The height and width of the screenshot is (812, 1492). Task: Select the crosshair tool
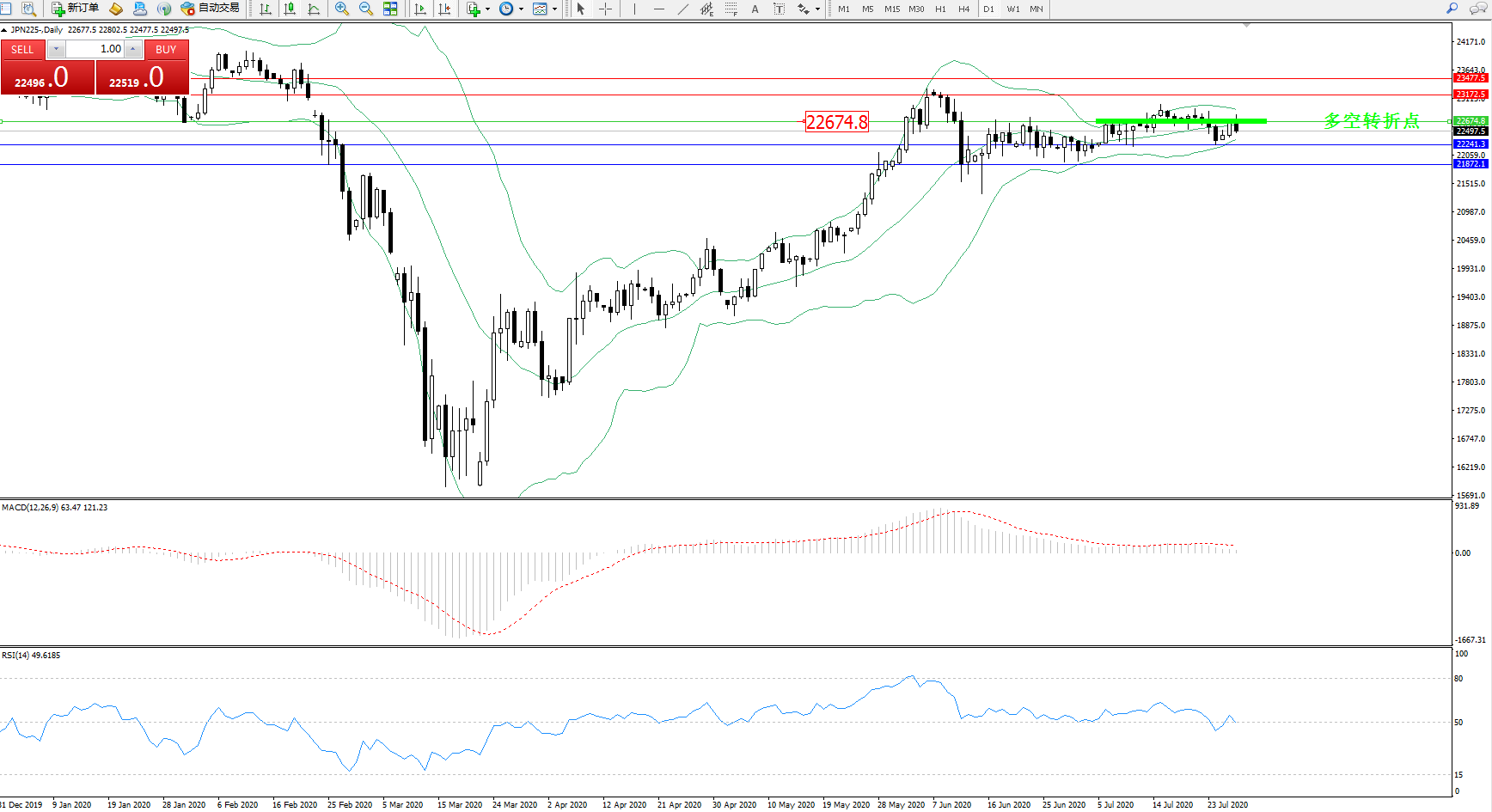606,9
